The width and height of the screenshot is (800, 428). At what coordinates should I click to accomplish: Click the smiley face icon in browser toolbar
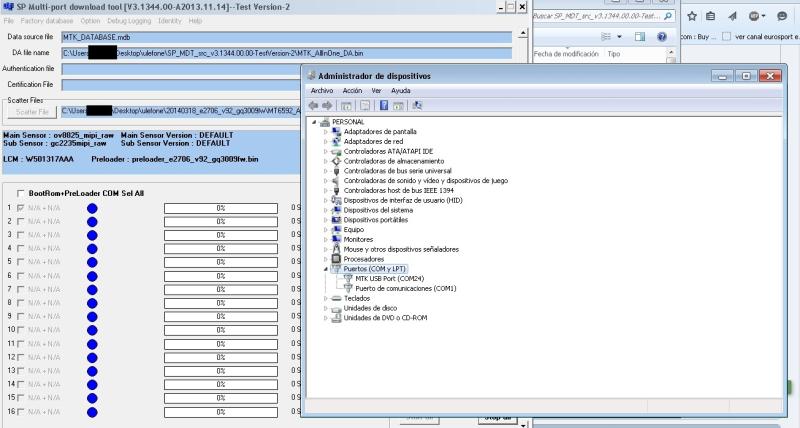pyautogui.click(x=782, y=16)
